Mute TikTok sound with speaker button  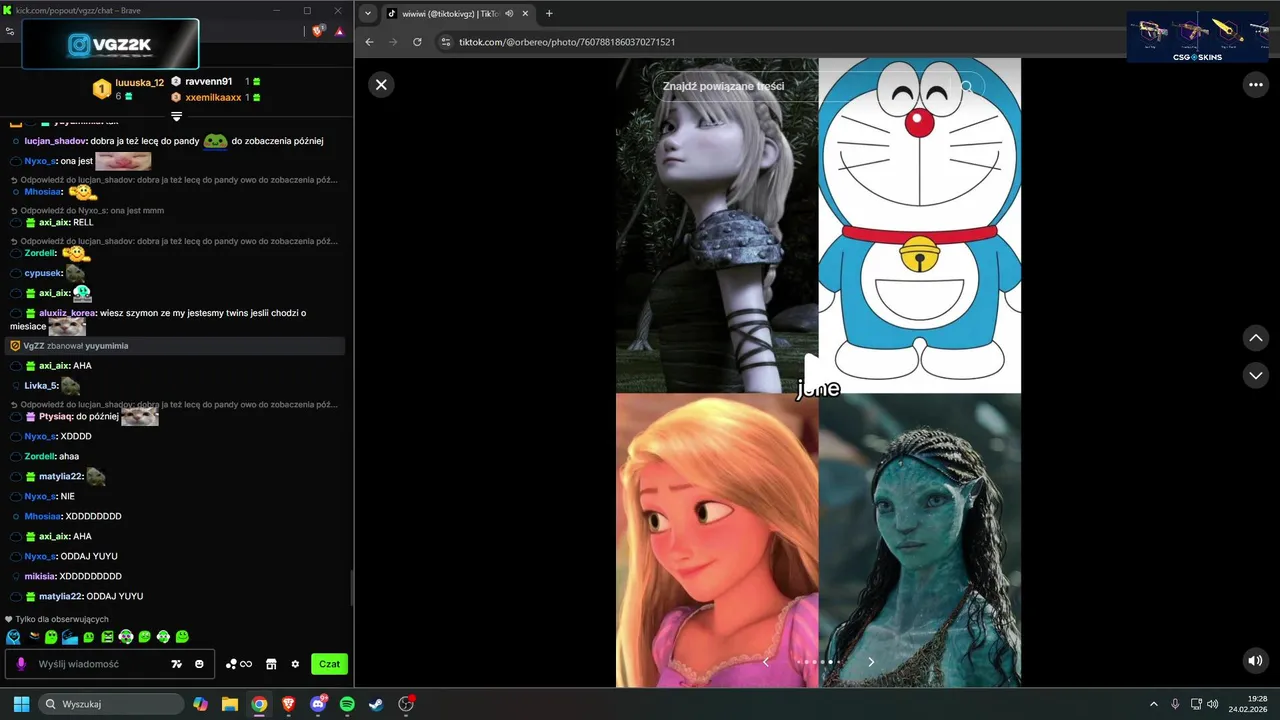1255,661
